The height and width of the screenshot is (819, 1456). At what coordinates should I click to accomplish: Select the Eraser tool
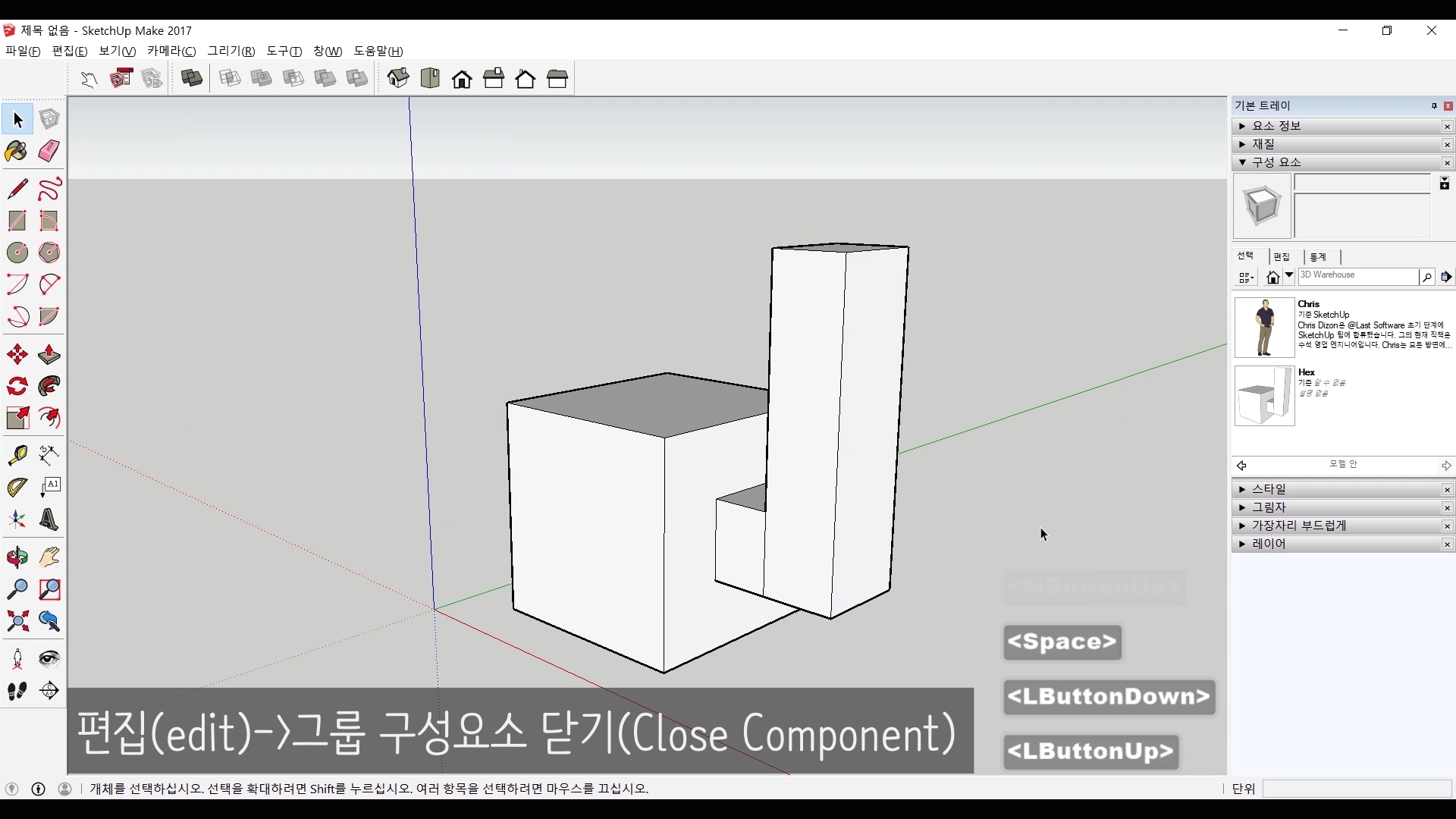49,151
